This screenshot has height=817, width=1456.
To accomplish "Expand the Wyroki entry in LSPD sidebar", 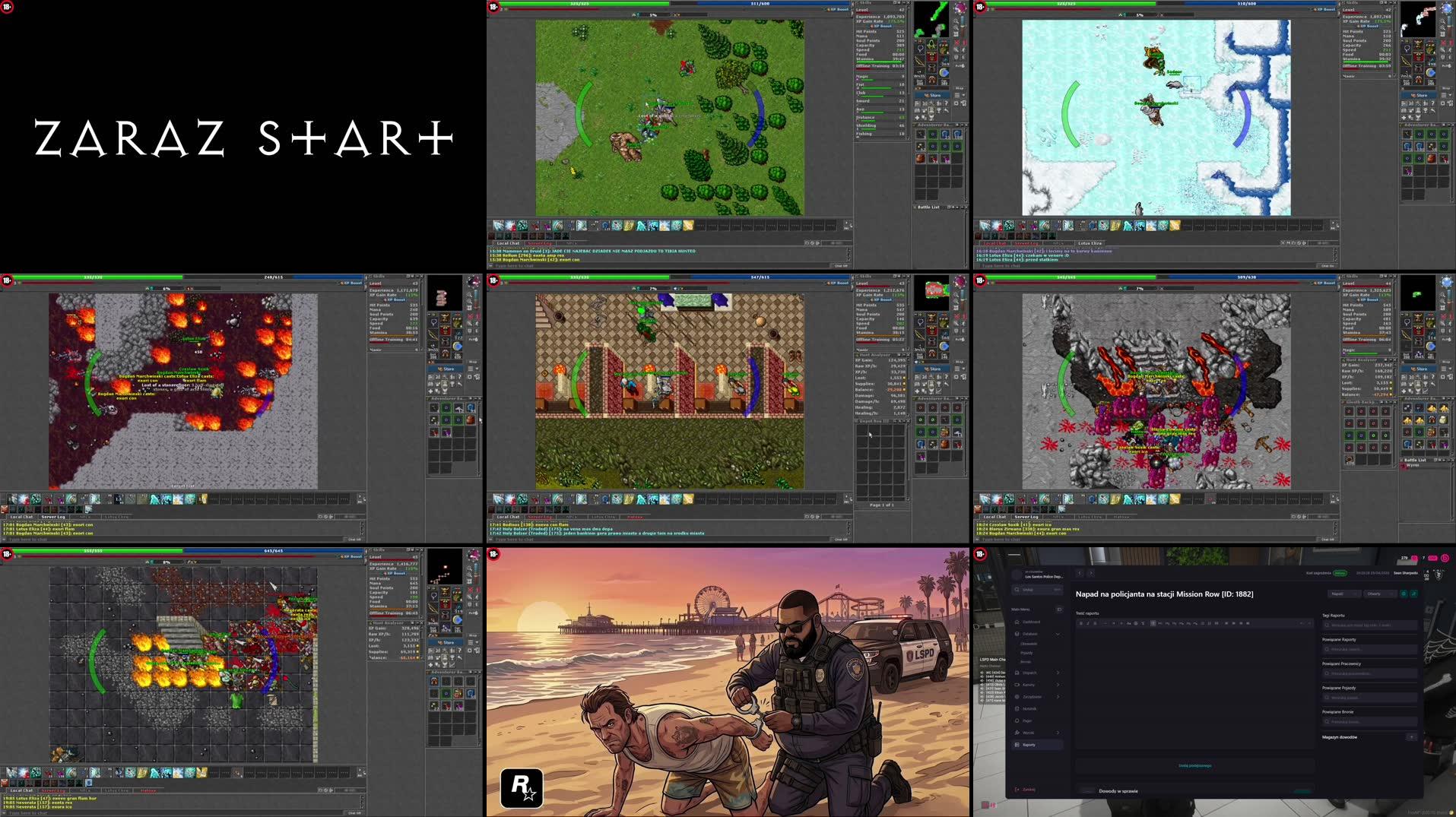I will point(1037,733).
